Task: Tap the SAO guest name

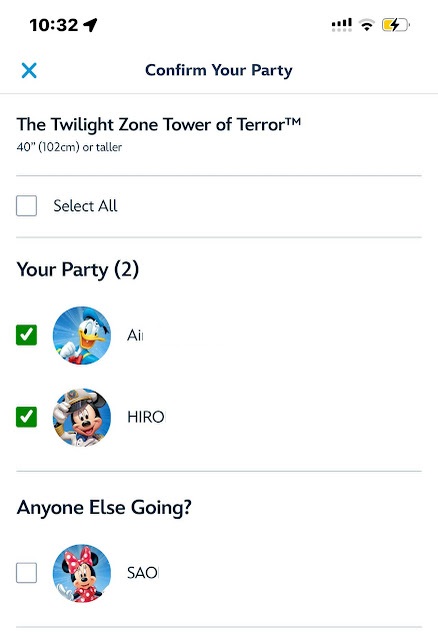Action: point(143,573)
